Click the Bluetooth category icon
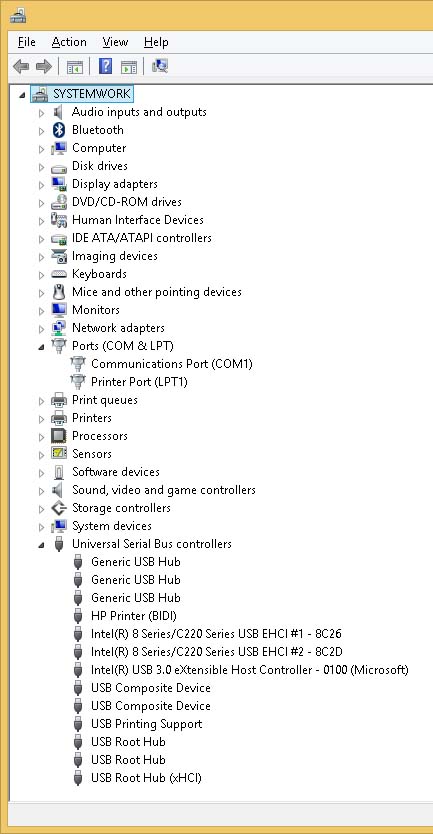Screen dimensions: 433x834 [x=59, y=130]
